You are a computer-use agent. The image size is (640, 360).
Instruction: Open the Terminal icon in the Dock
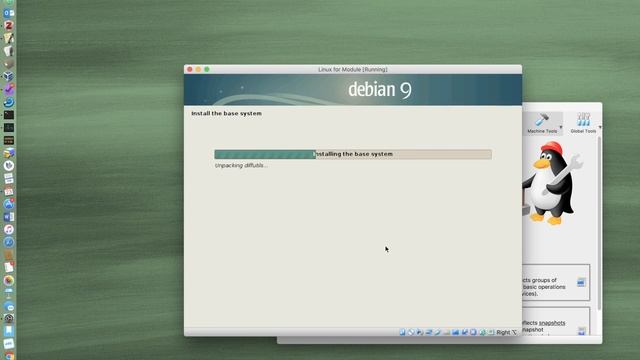[9, 115]
